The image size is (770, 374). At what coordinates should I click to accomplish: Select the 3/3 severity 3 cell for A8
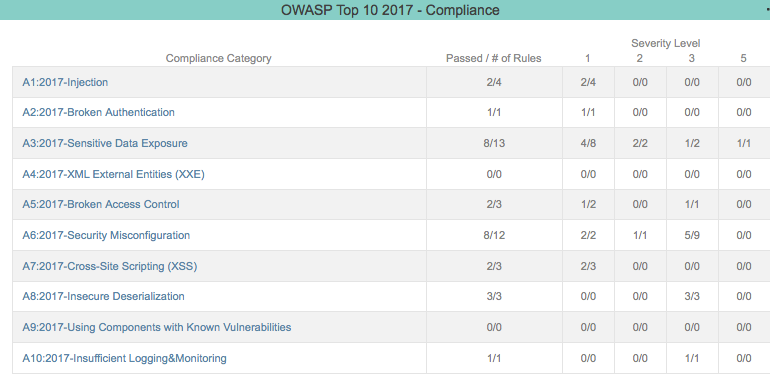pos(691,296)
